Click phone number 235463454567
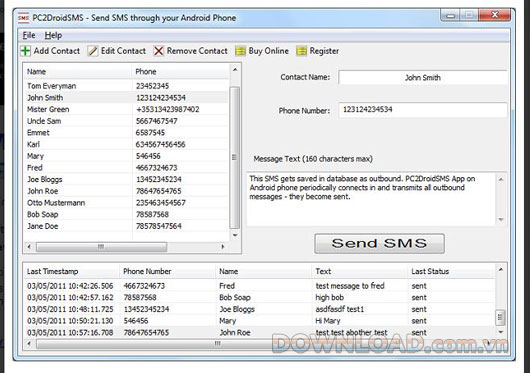 161,203
